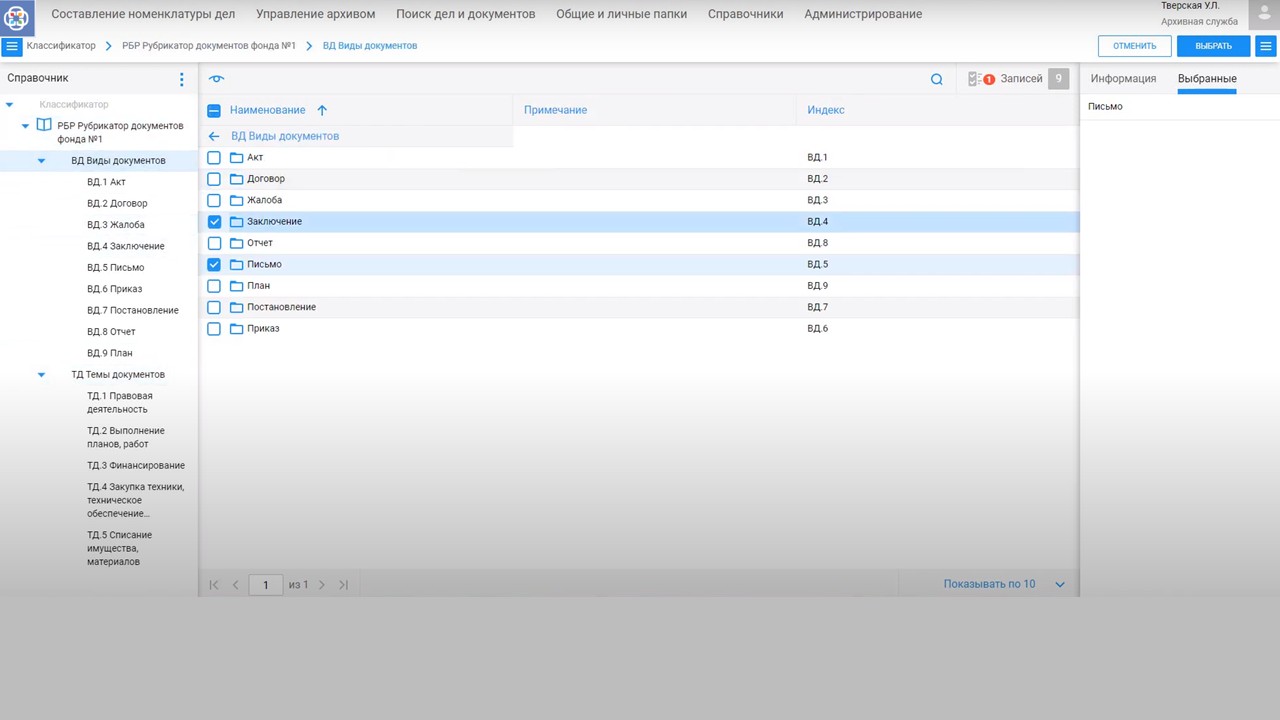Click the folder icon of Договор row
The width and height of the screenshot is (1280, 720).
point(236,179)
